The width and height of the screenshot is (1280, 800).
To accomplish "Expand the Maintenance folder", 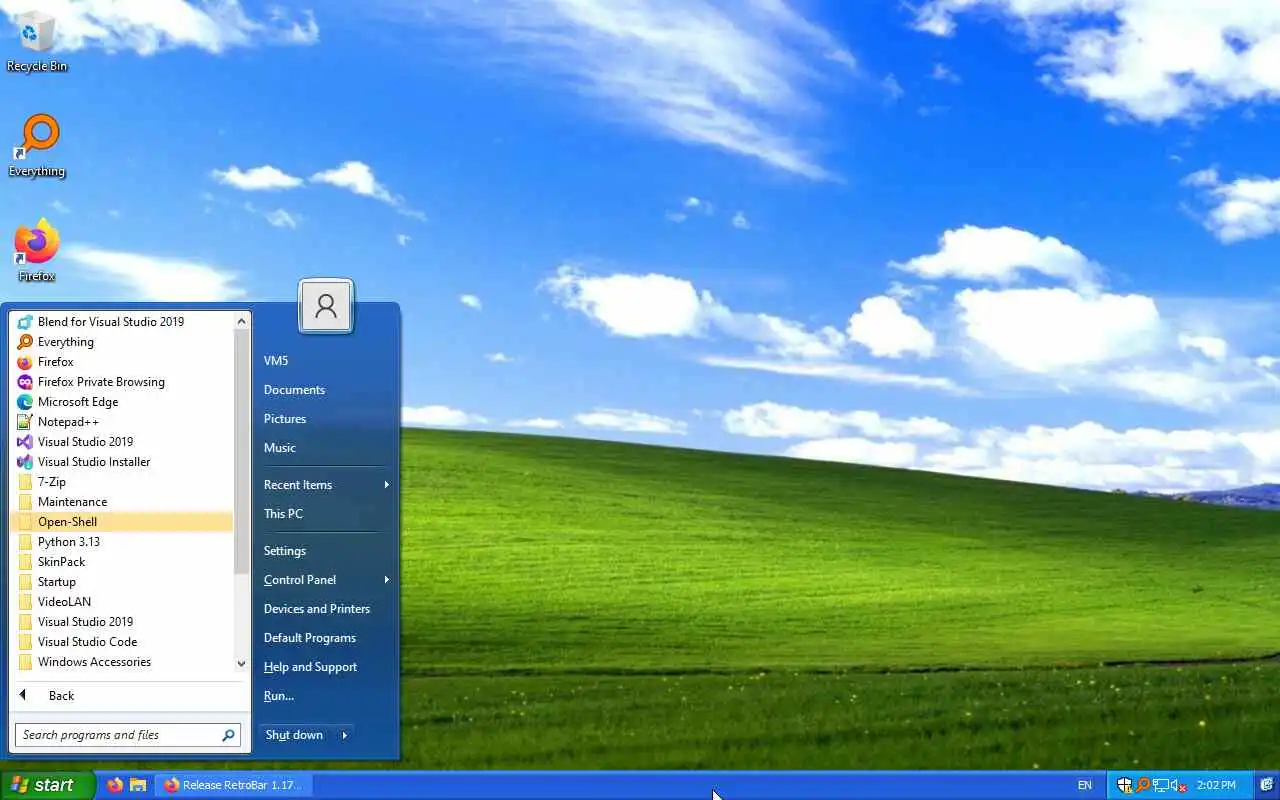I will click(122, 502).
